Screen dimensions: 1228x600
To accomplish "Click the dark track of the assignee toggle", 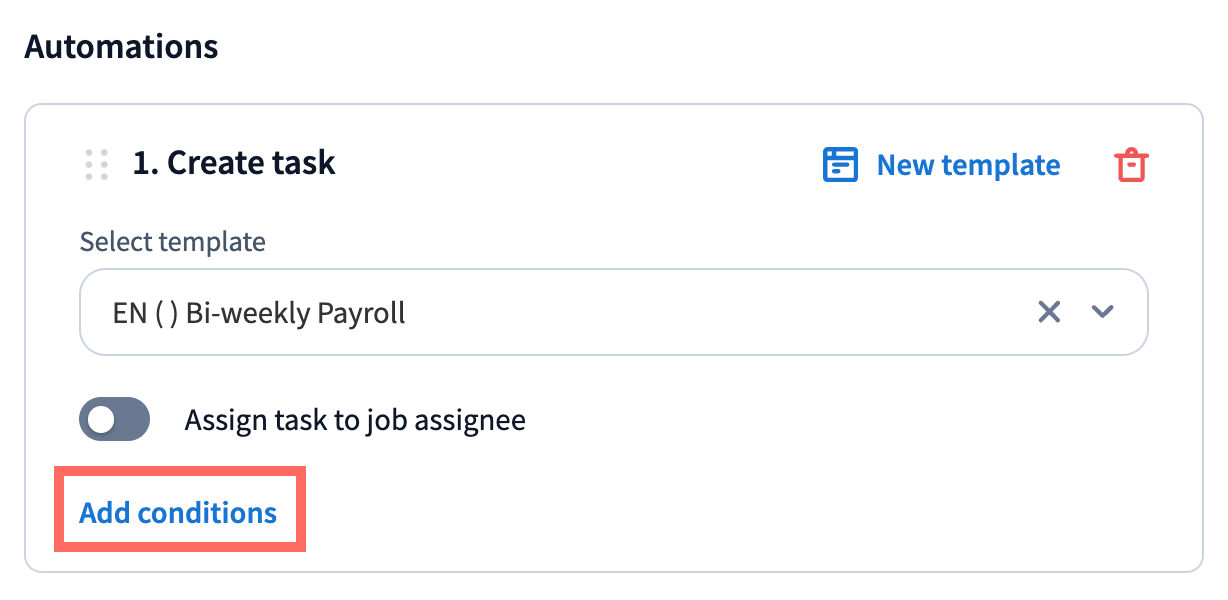I will [x=133, y=420].
